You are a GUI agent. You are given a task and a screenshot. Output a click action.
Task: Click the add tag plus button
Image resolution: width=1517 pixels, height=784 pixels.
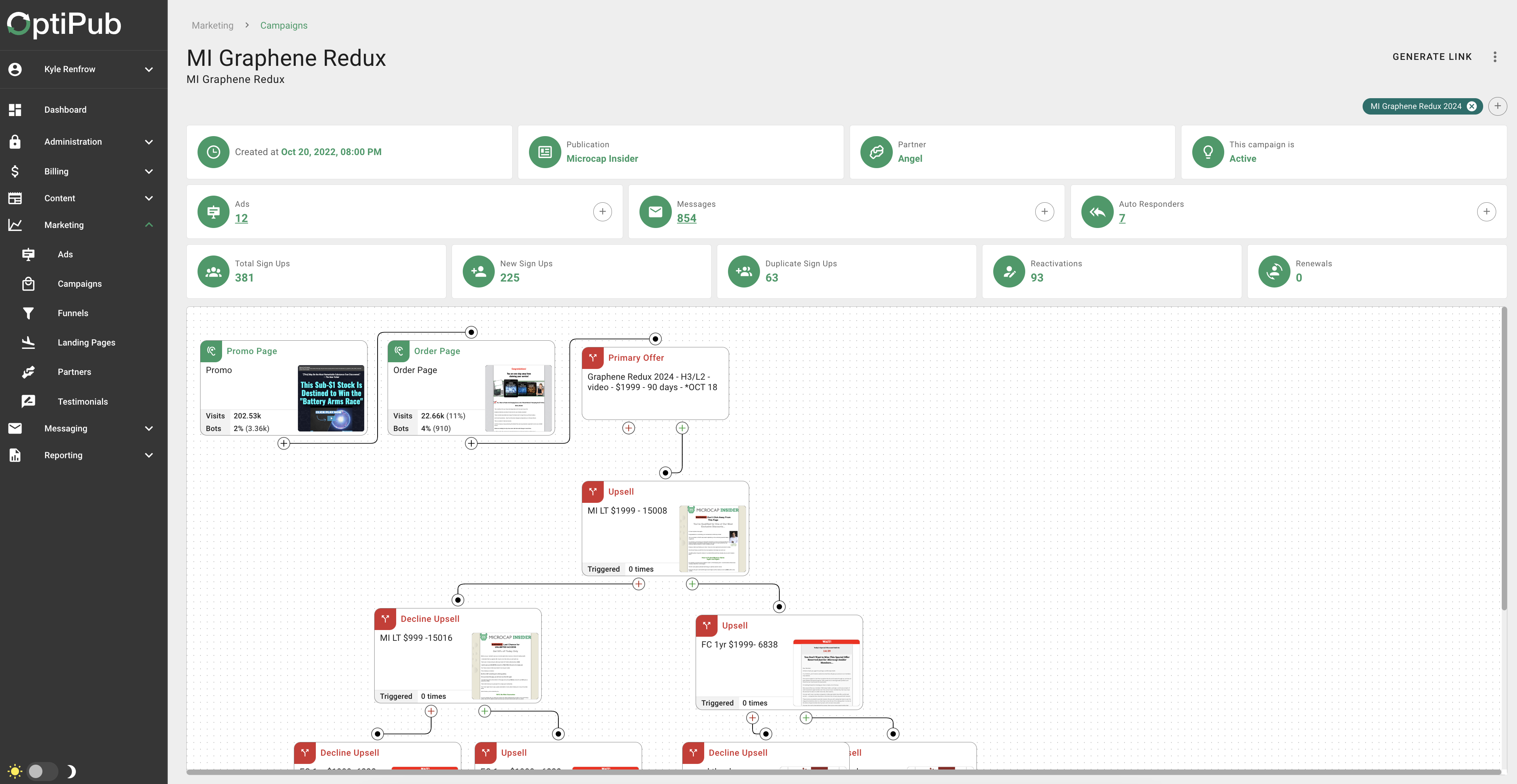pos(1498,106)
